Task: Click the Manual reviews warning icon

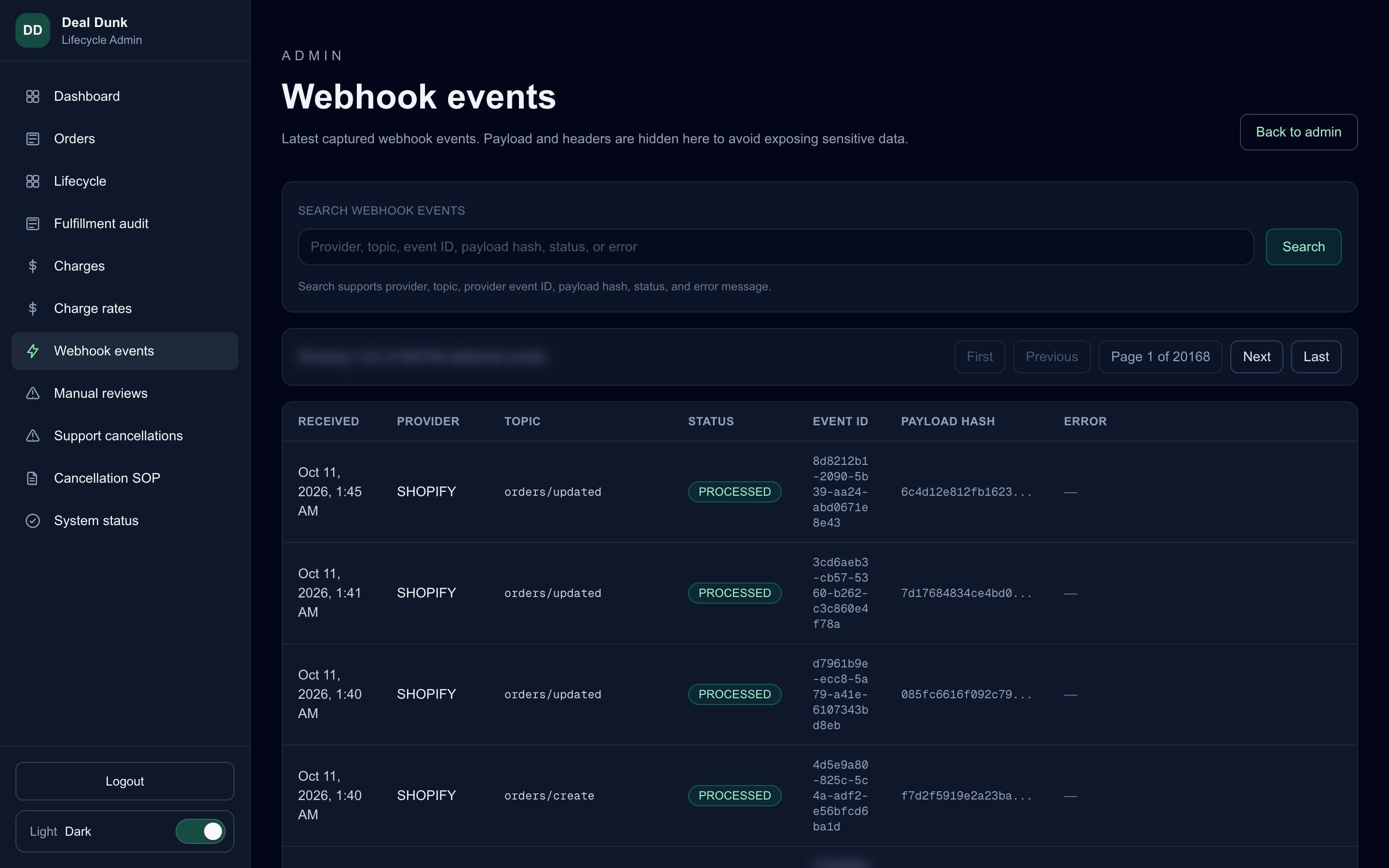Action: (x=33, y=394)
